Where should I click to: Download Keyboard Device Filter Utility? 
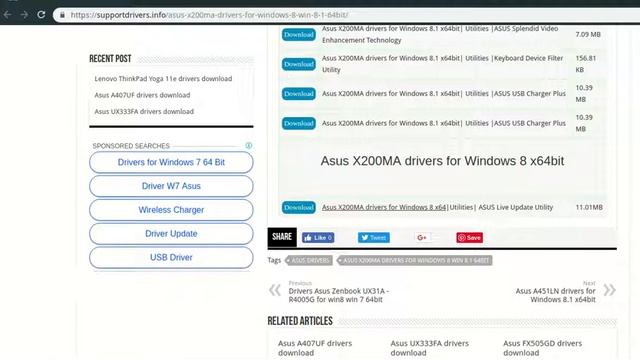click(299, 64)
